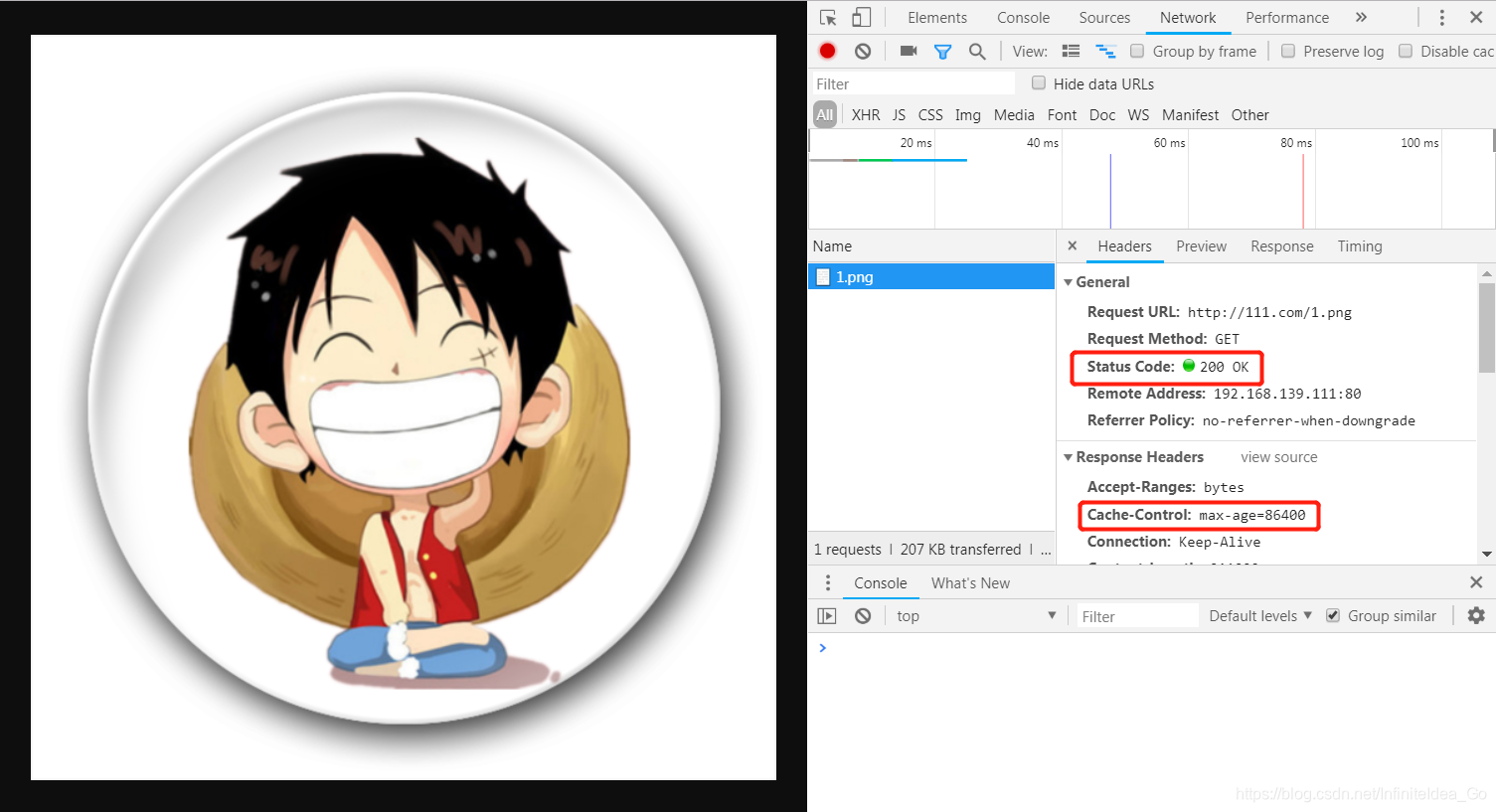Open DevTools customize three-dot menu
Image resolution: width=1496 pixels, height=812 pixels.
[1441, 18]
